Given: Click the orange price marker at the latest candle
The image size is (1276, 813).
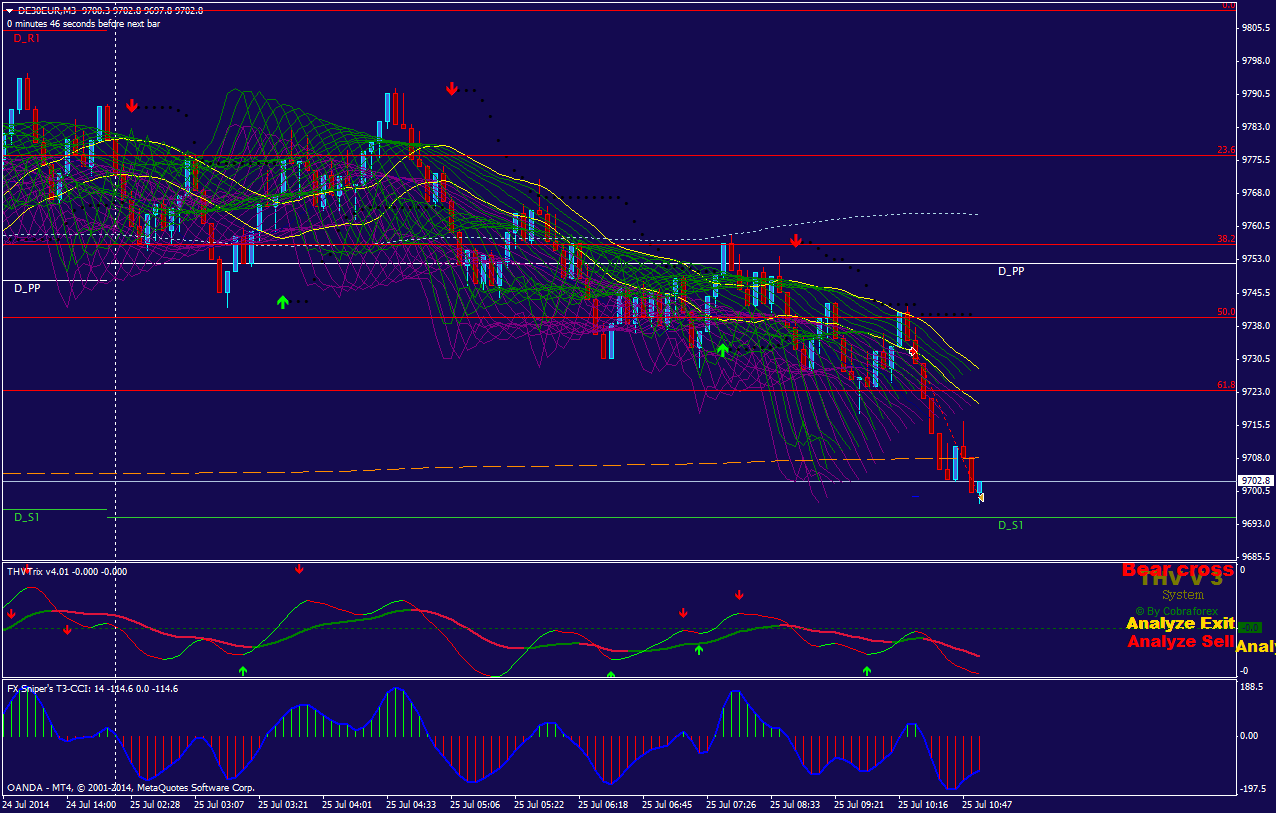Looking at the screenshot, I should tap(981, 497).
